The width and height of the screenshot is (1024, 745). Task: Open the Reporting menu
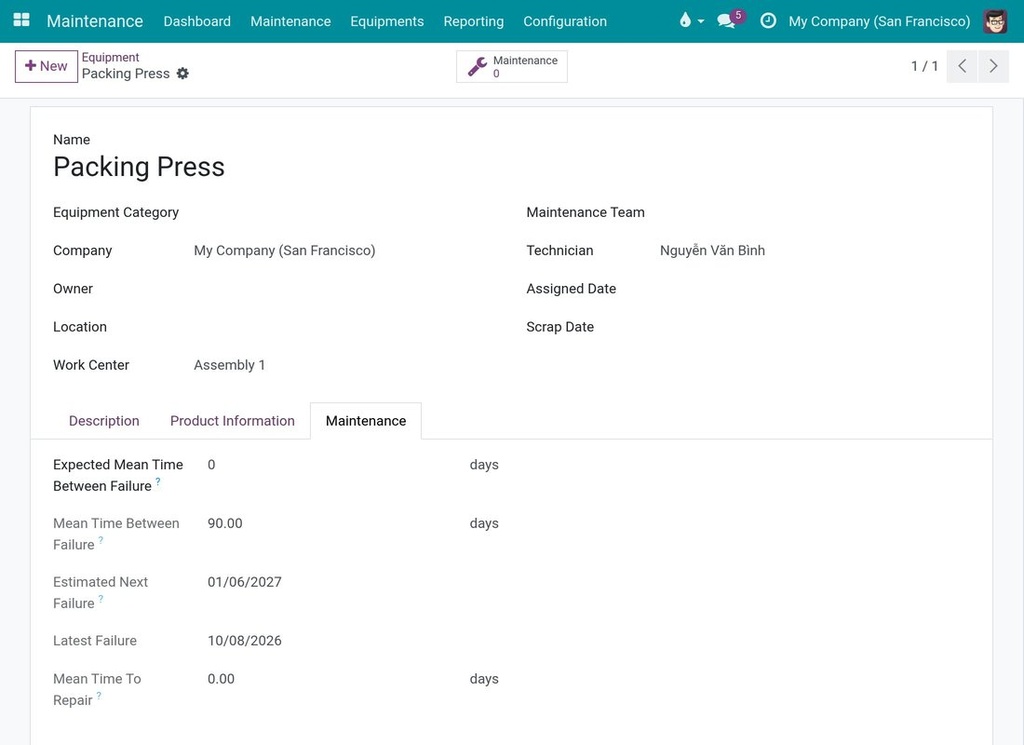[x=473, y=21]
